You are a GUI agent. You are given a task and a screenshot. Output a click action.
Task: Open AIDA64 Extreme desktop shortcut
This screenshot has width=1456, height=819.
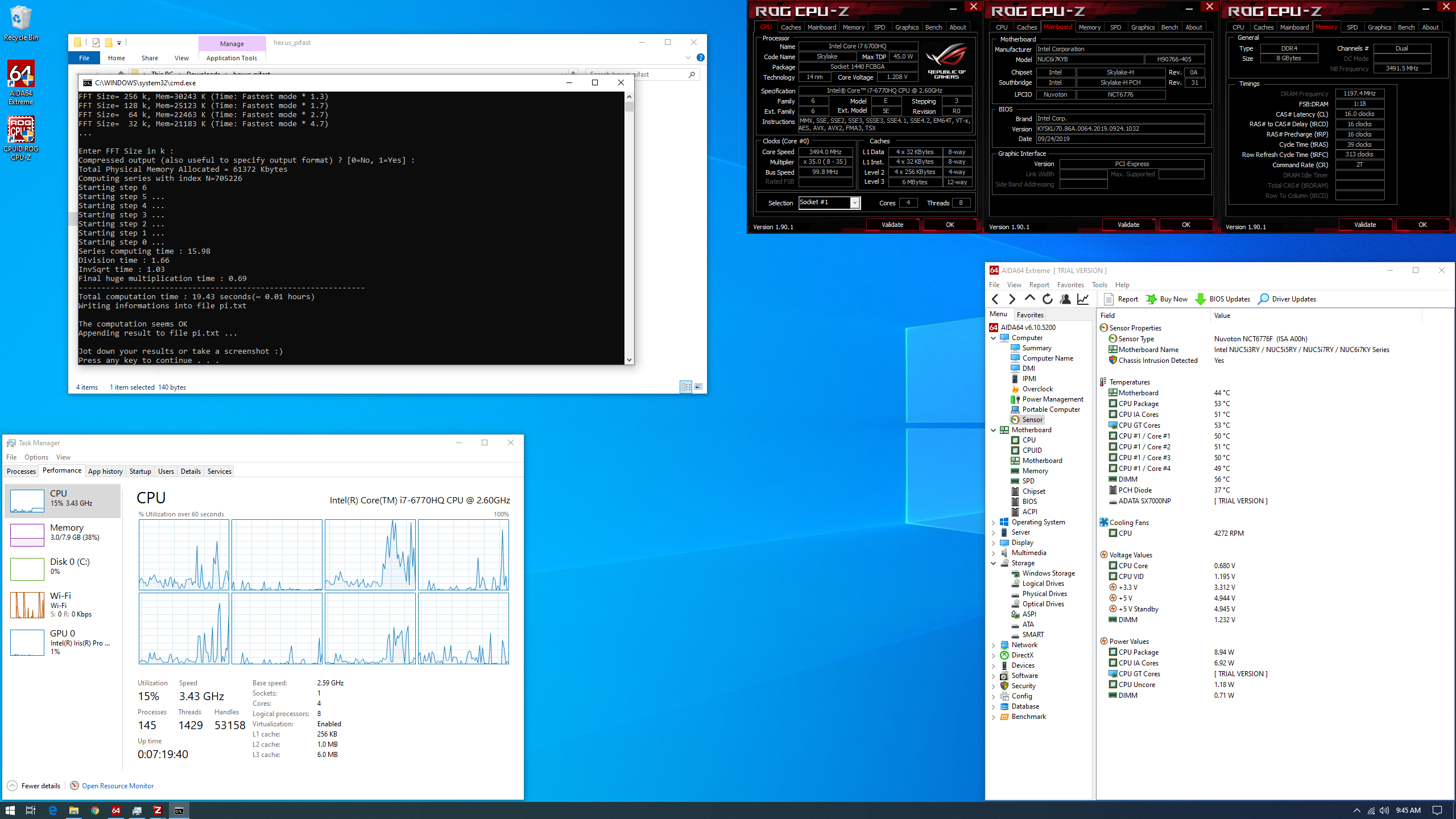pos(21,83)
